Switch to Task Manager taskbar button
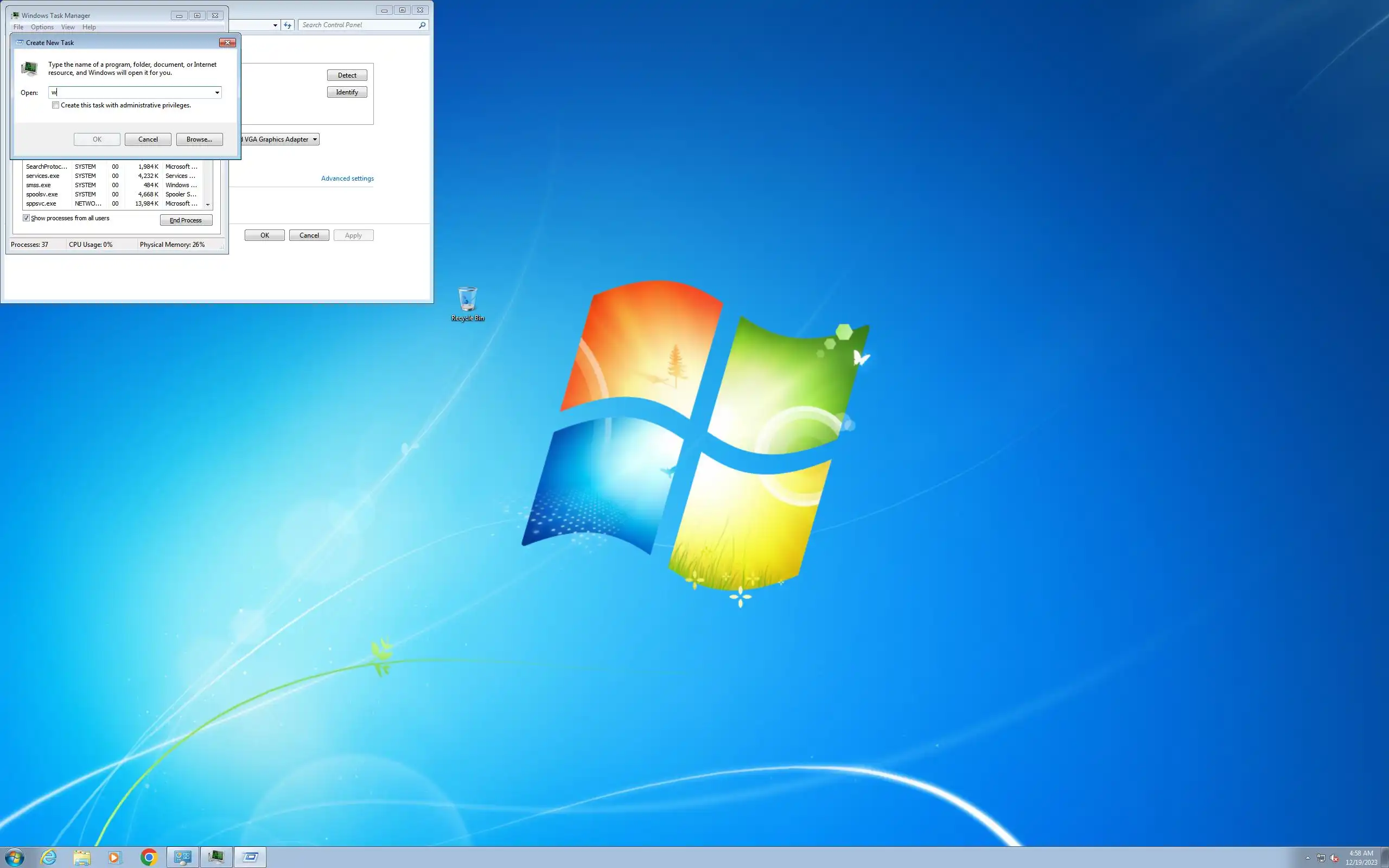Screen dimensions: 1389x868 coord(216,857)
